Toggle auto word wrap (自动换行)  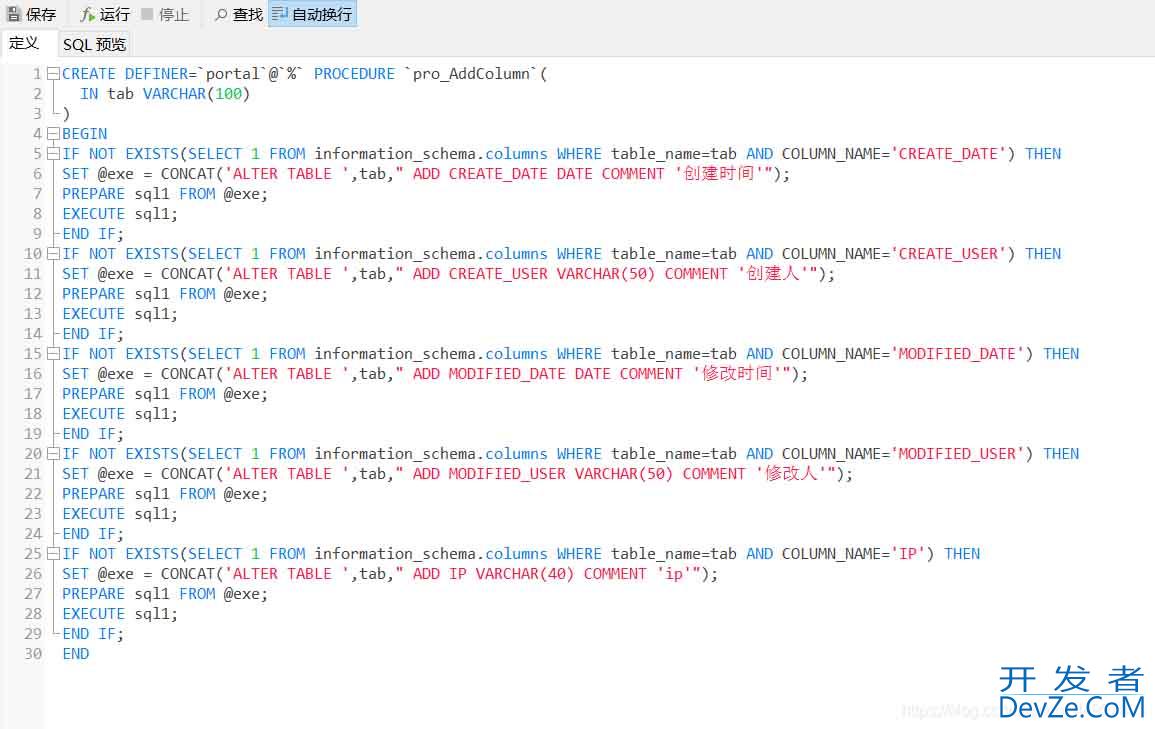[x=312, y=14]
